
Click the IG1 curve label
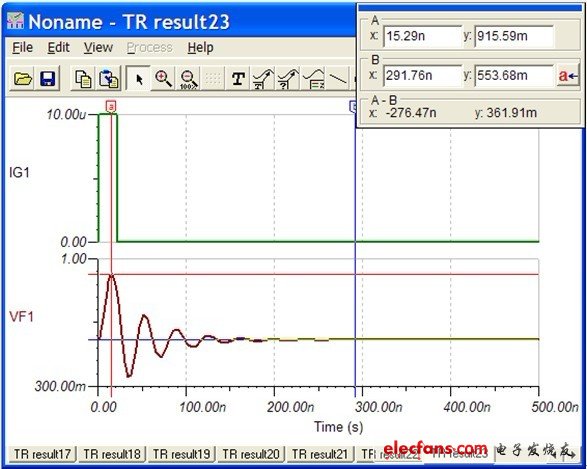click(19, 173)
